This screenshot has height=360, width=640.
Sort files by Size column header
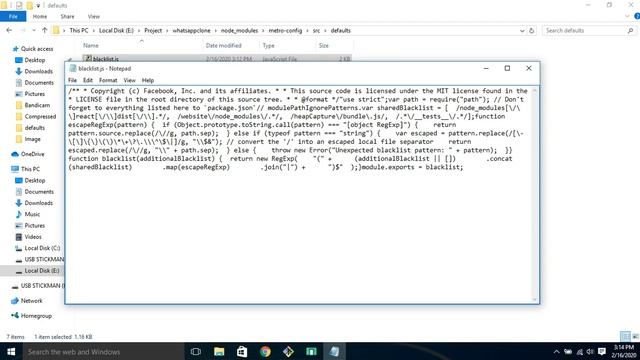[x=324, y=45]
